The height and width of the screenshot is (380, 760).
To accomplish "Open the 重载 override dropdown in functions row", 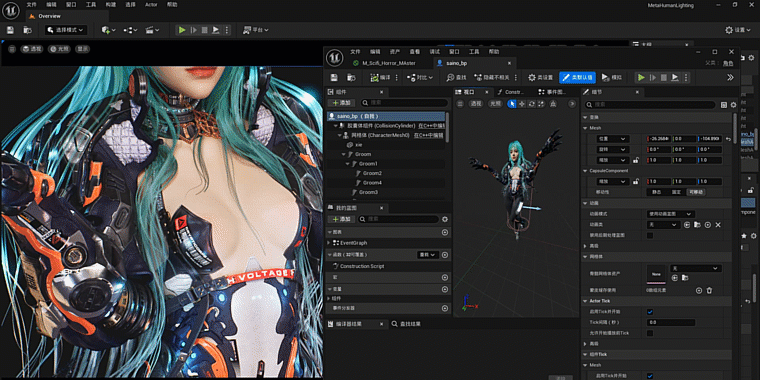I will (x=428, y=254).
